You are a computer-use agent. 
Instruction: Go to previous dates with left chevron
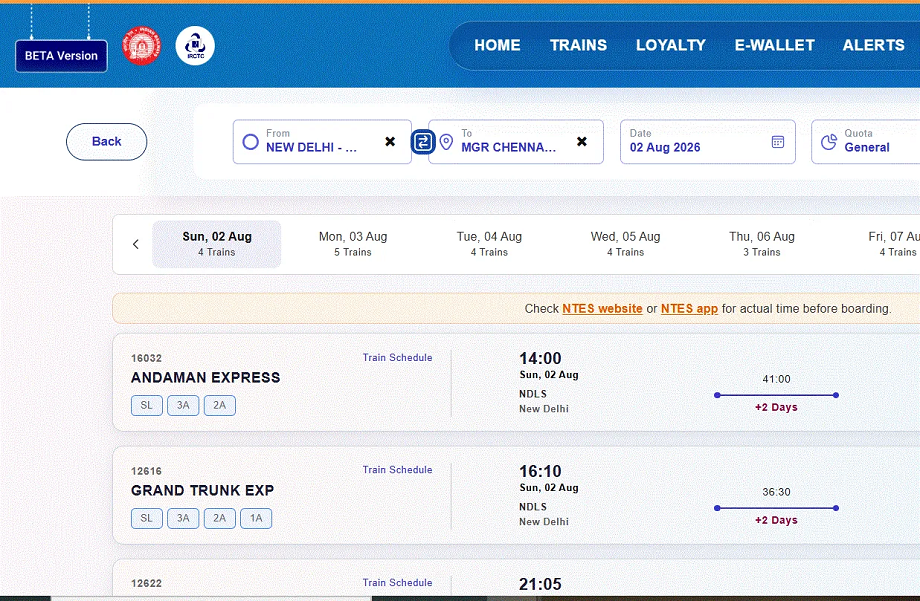(136, 244)
